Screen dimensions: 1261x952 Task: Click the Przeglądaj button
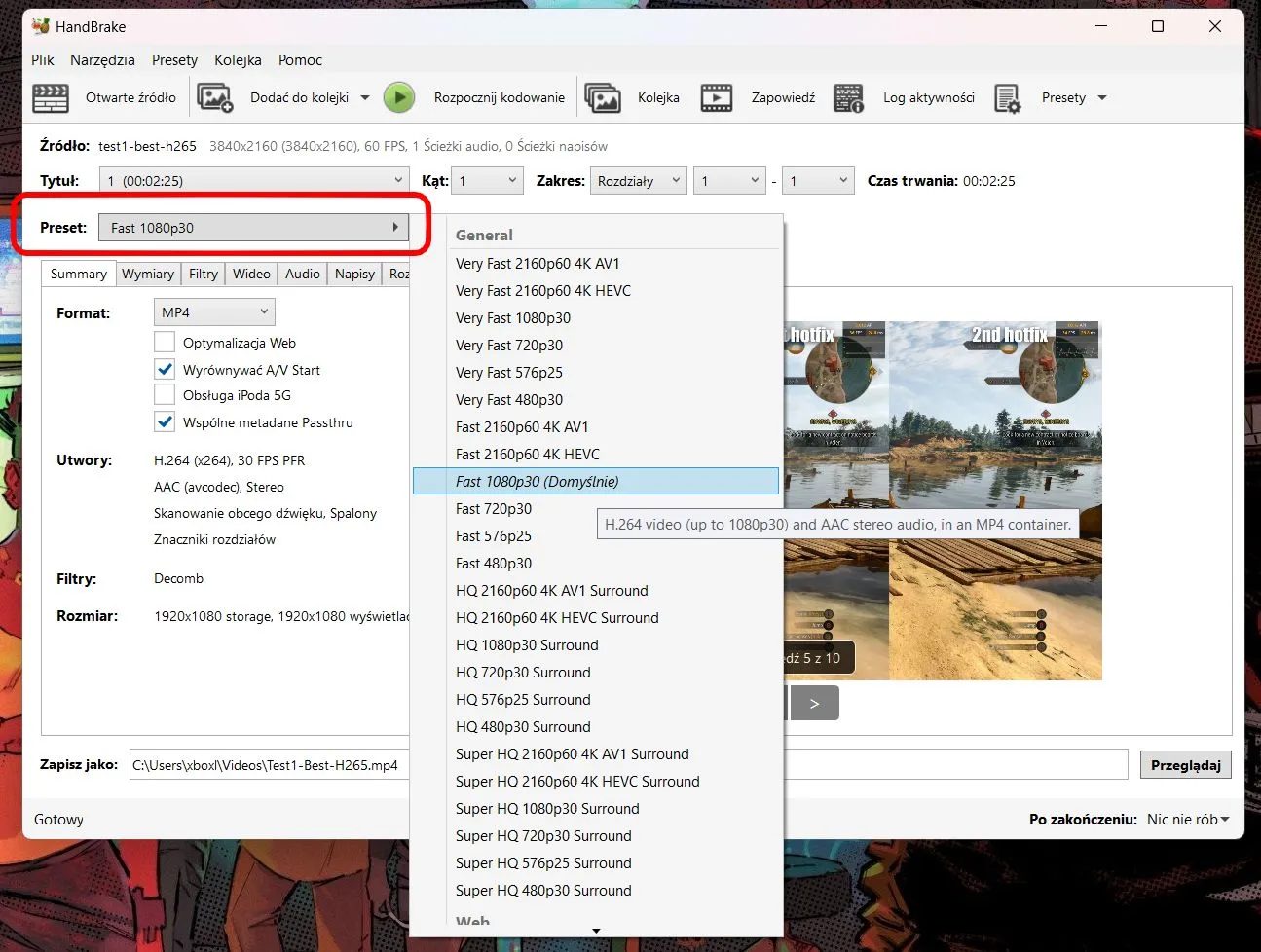(x=1185, y=765)
